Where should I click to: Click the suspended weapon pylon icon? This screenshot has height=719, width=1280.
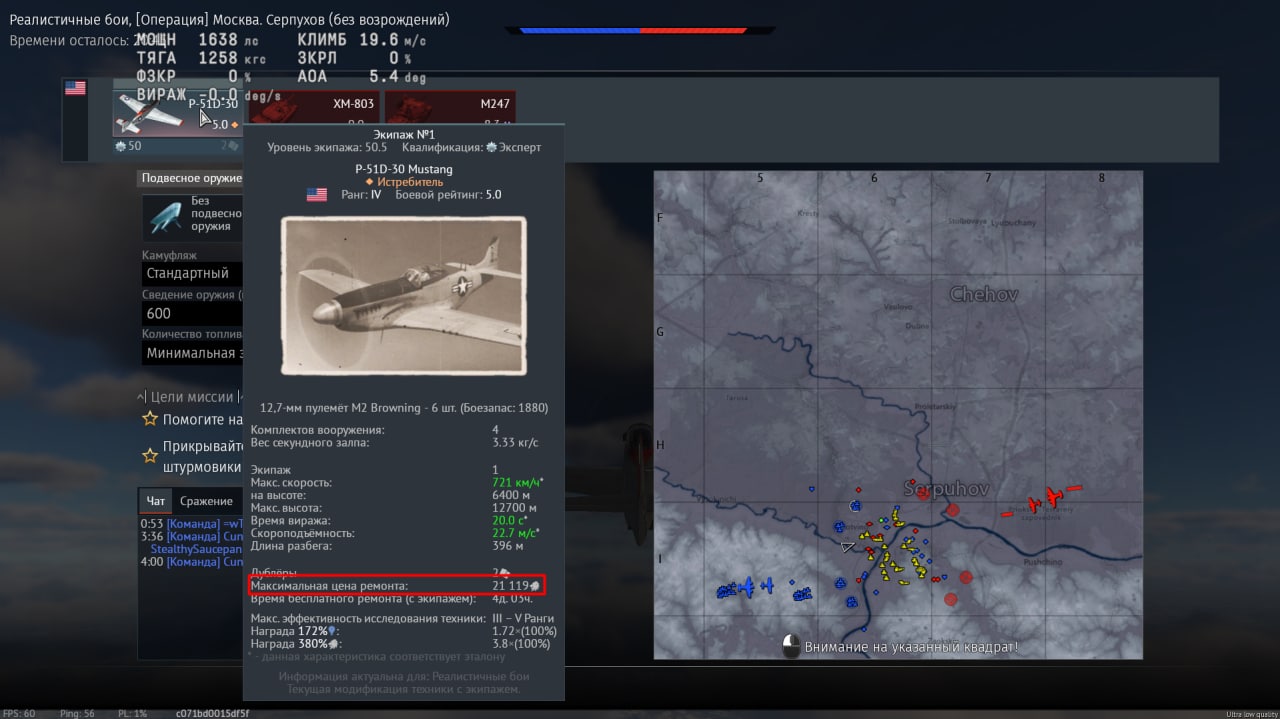click(x=165, y=216)
